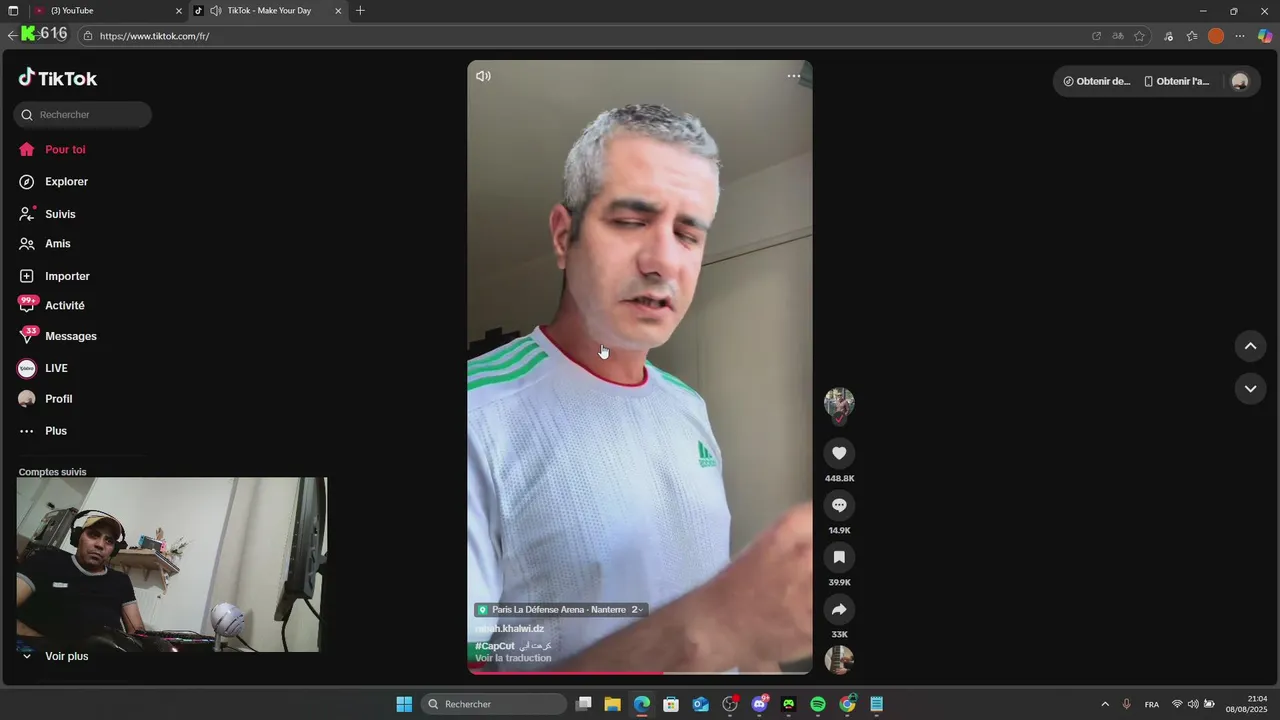The image size is (1280, 720).
Task: Open the Windows Start menu
Action: pyautogui.click(x=404, y=704)
